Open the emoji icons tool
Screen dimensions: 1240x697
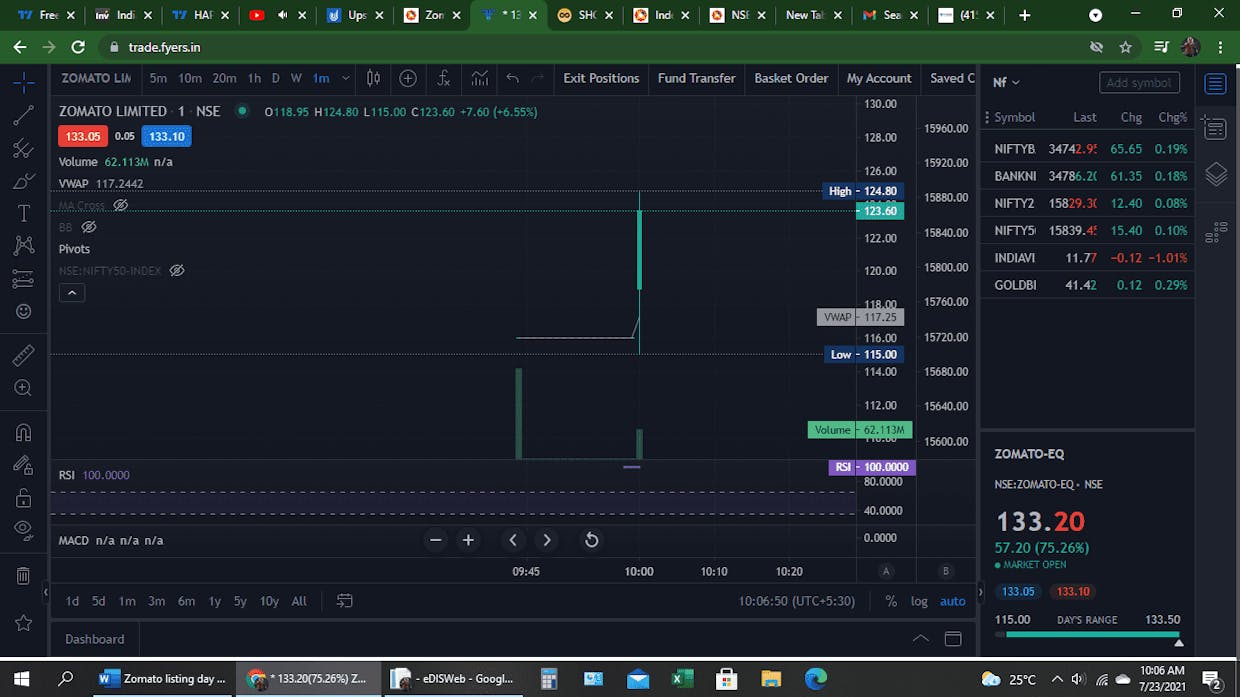tap(24, 311)
